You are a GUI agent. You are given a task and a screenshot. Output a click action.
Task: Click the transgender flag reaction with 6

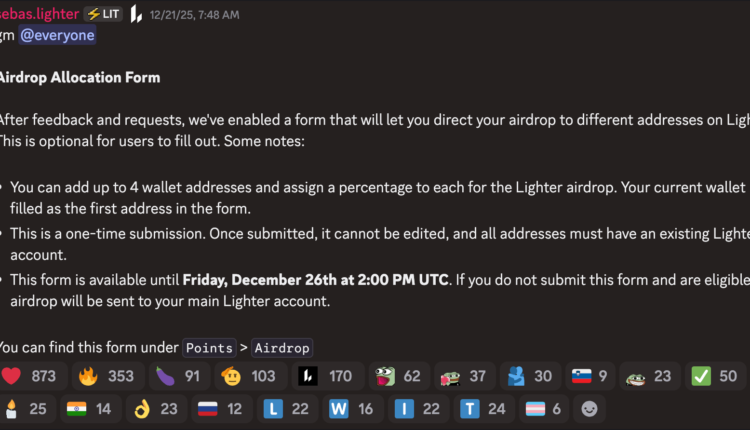click(544, 408)
